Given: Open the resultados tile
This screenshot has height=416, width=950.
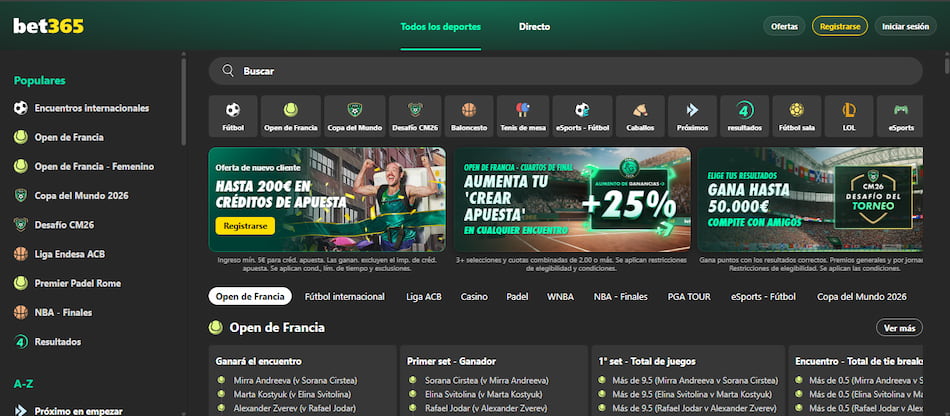Looking at the screenshot, I should click(745, 116).
